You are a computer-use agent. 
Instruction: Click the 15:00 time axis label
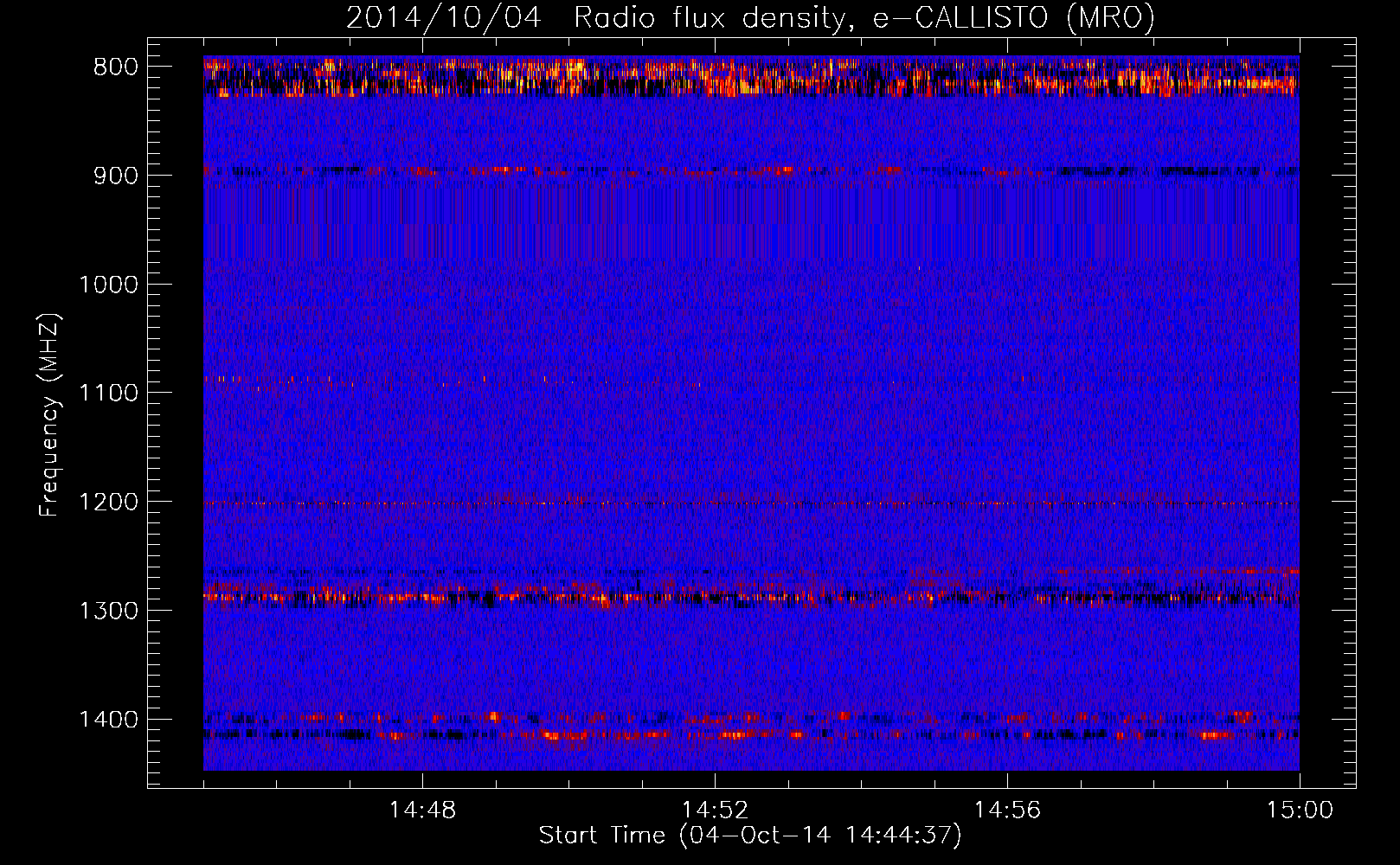point(1300,811)
